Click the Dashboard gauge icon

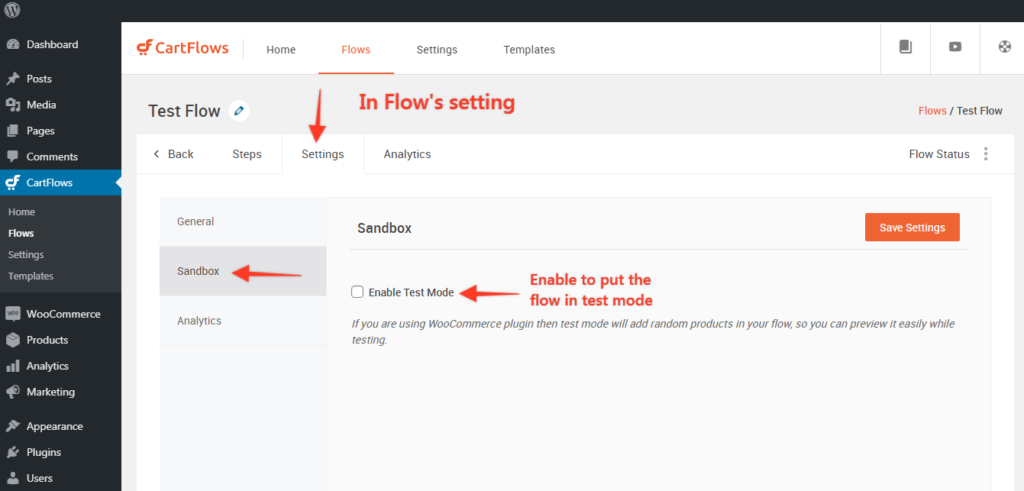click(x=12, y=44)
